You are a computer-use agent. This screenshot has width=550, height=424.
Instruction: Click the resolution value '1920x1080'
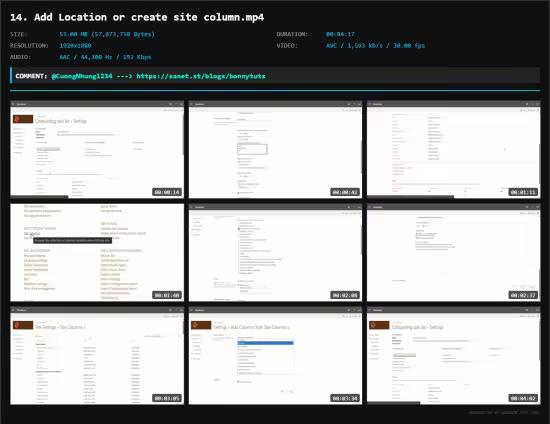(x=75, y=46)
